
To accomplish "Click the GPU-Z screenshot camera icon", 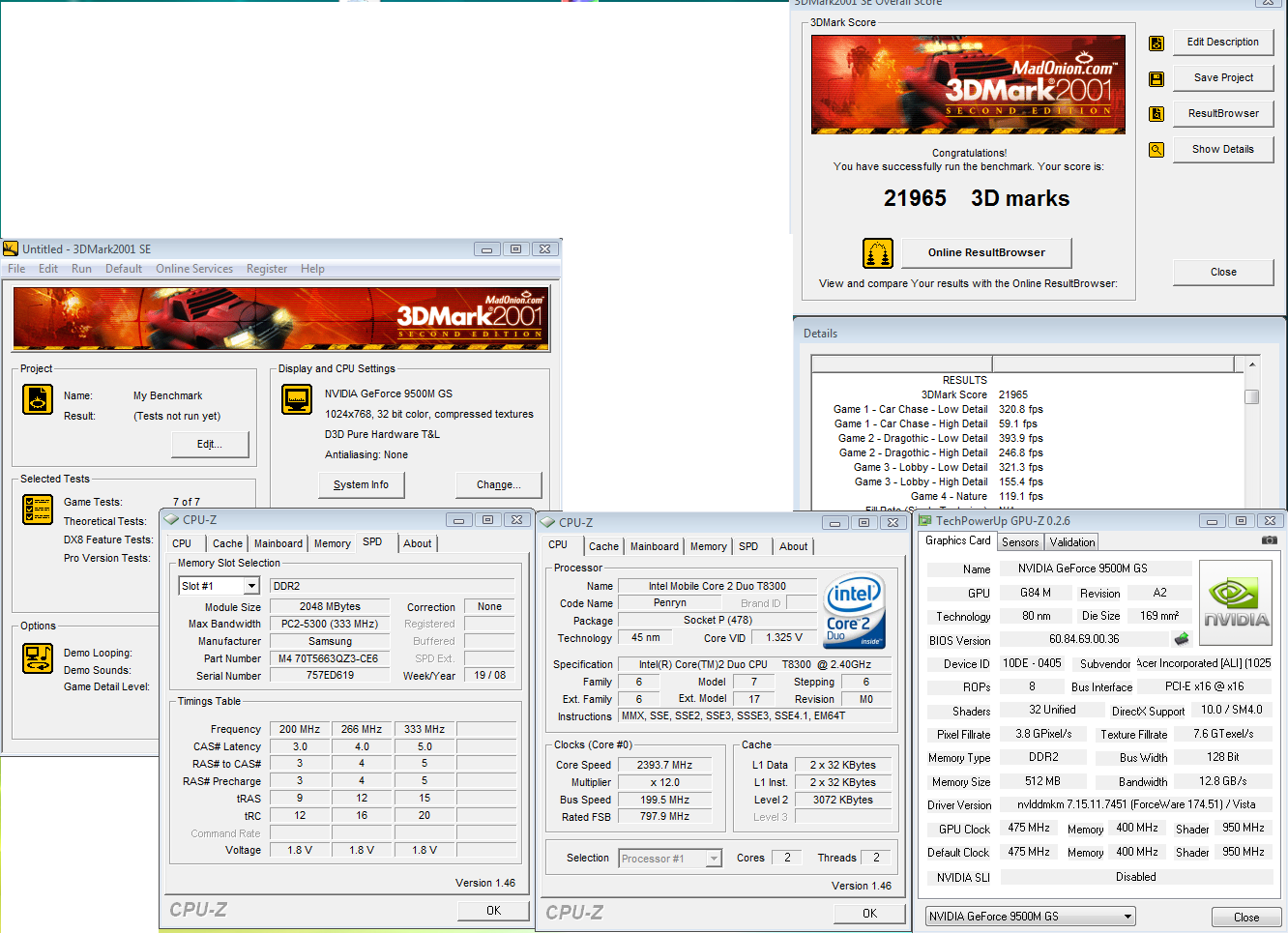I will pos(1269,540).
